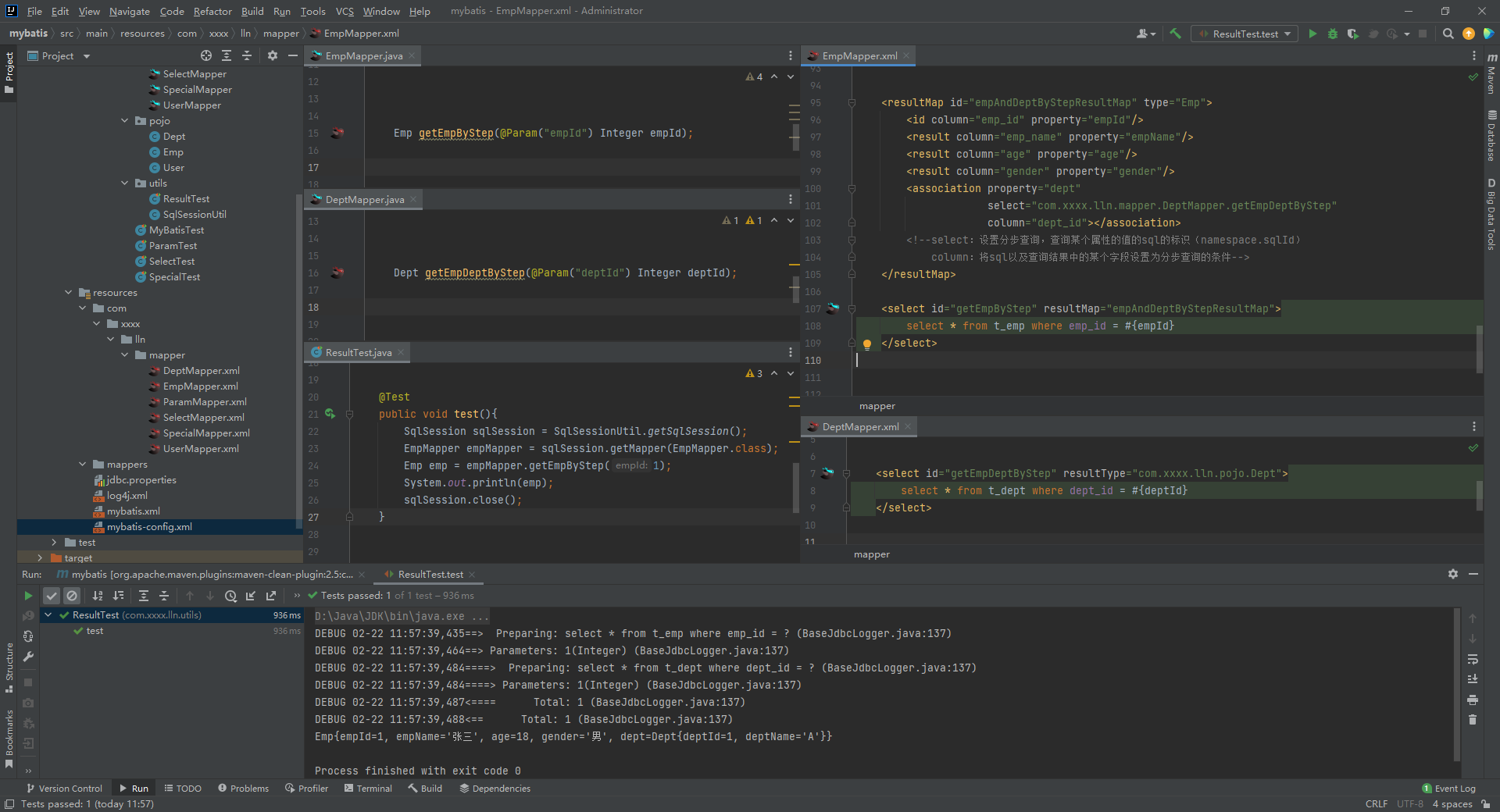Run ResultTest.test with the green play icon

1312,34
